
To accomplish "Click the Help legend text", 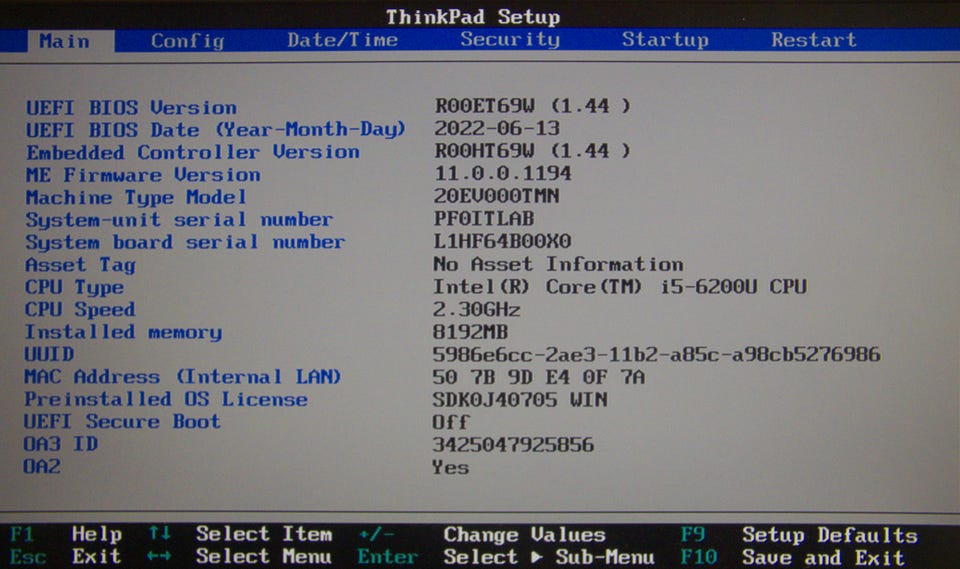I will click(97, 534).
